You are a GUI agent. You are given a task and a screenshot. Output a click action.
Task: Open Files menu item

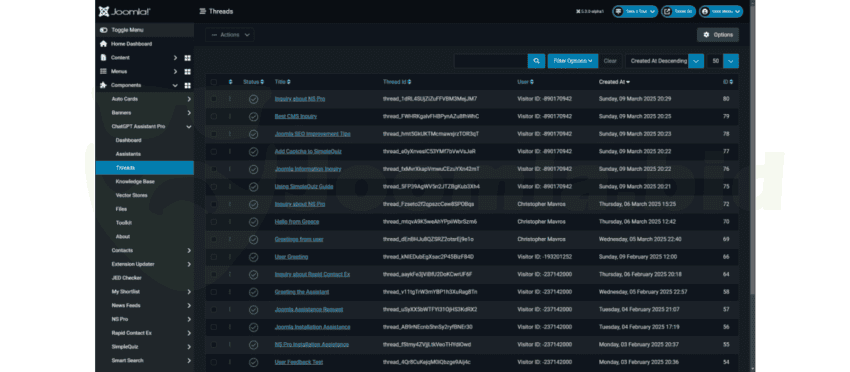[x=121, y=209]
